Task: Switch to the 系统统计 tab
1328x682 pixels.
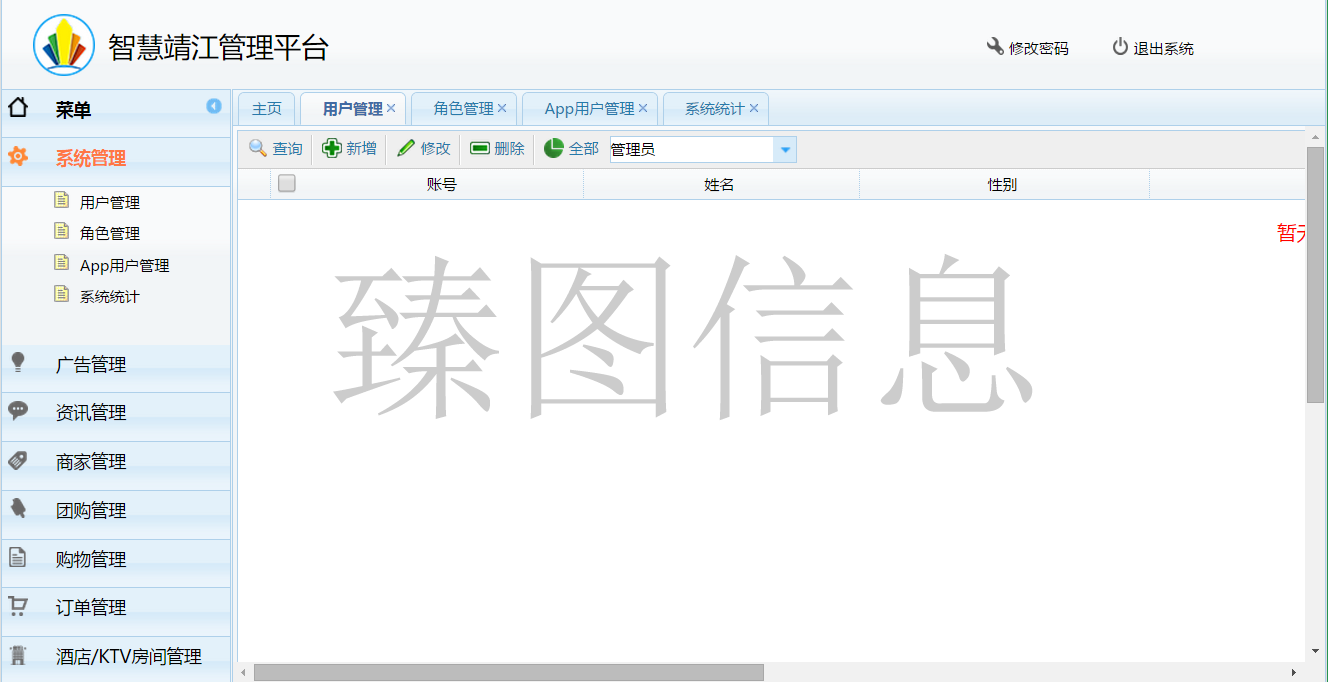Action: (713, 109)
